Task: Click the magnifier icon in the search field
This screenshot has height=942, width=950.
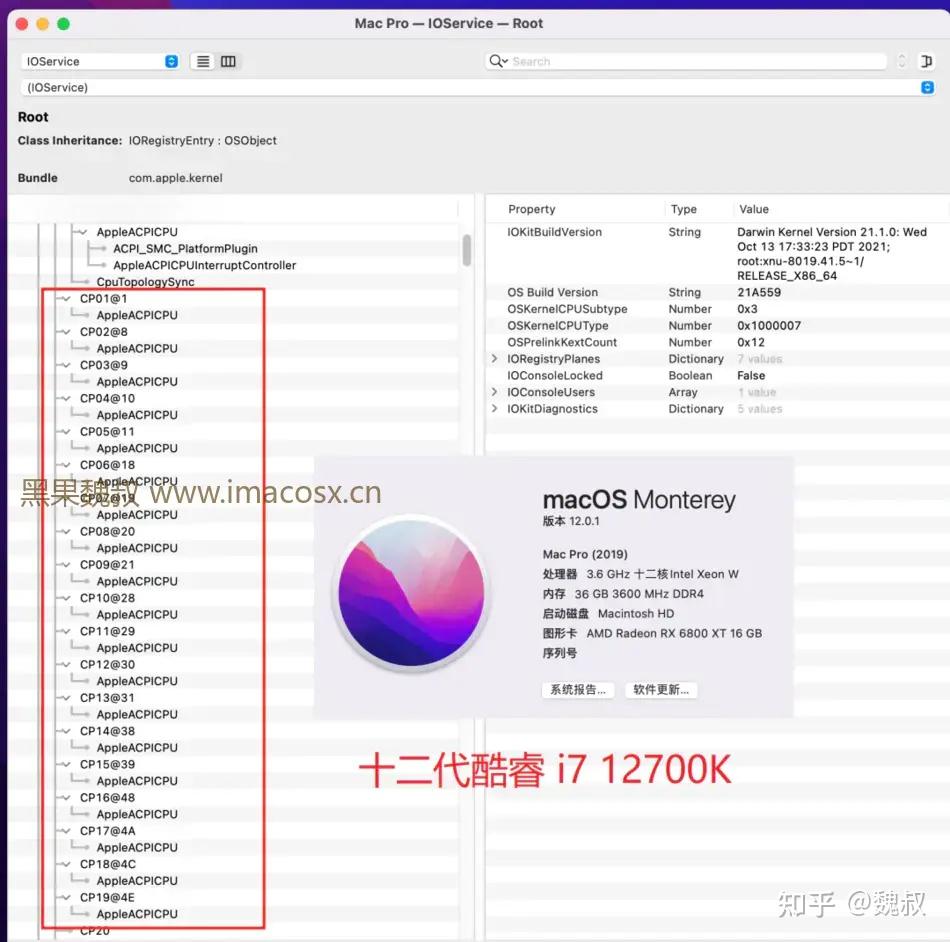Action: tap(497, 61)
